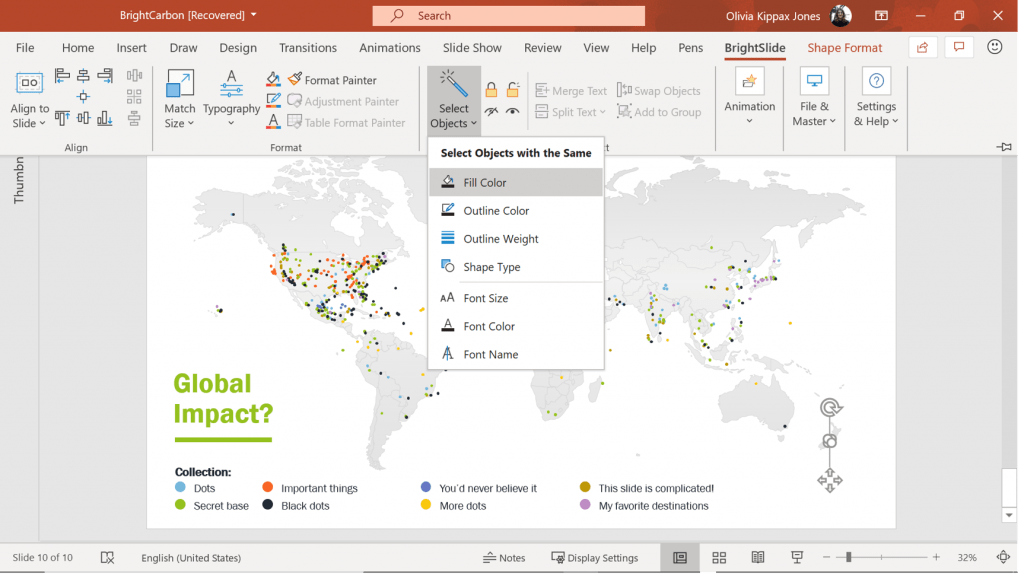Click the Display Settings button
This screenshot has height=579, width=1024.
[x=594, y=558]
